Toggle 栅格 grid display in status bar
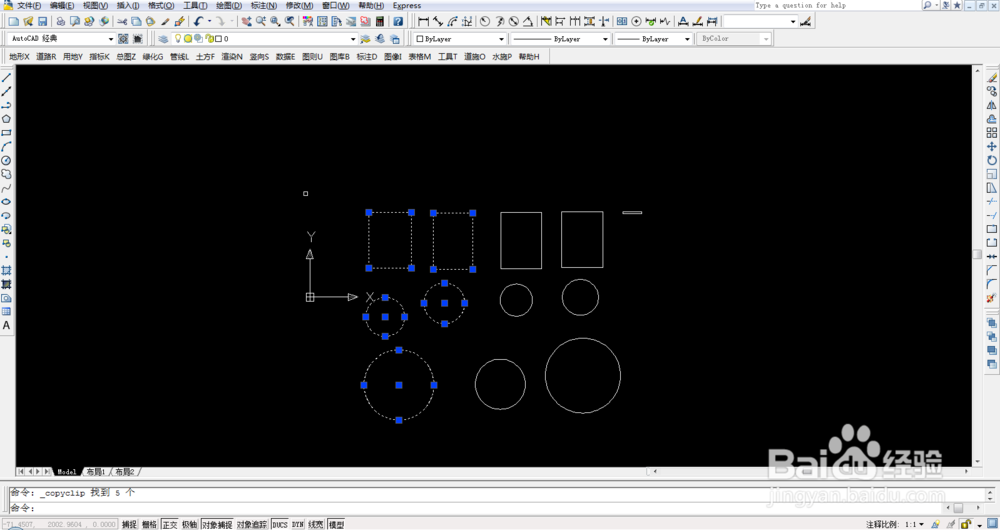This screenshot has width=1000, height=530. click(x=149, y=524)
